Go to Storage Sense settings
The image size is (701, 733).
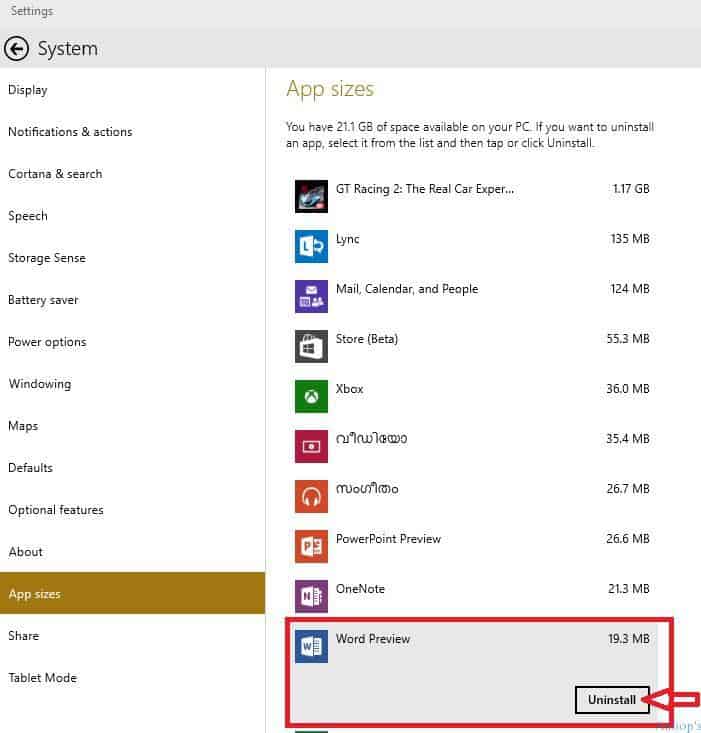[x=132, y=258]
